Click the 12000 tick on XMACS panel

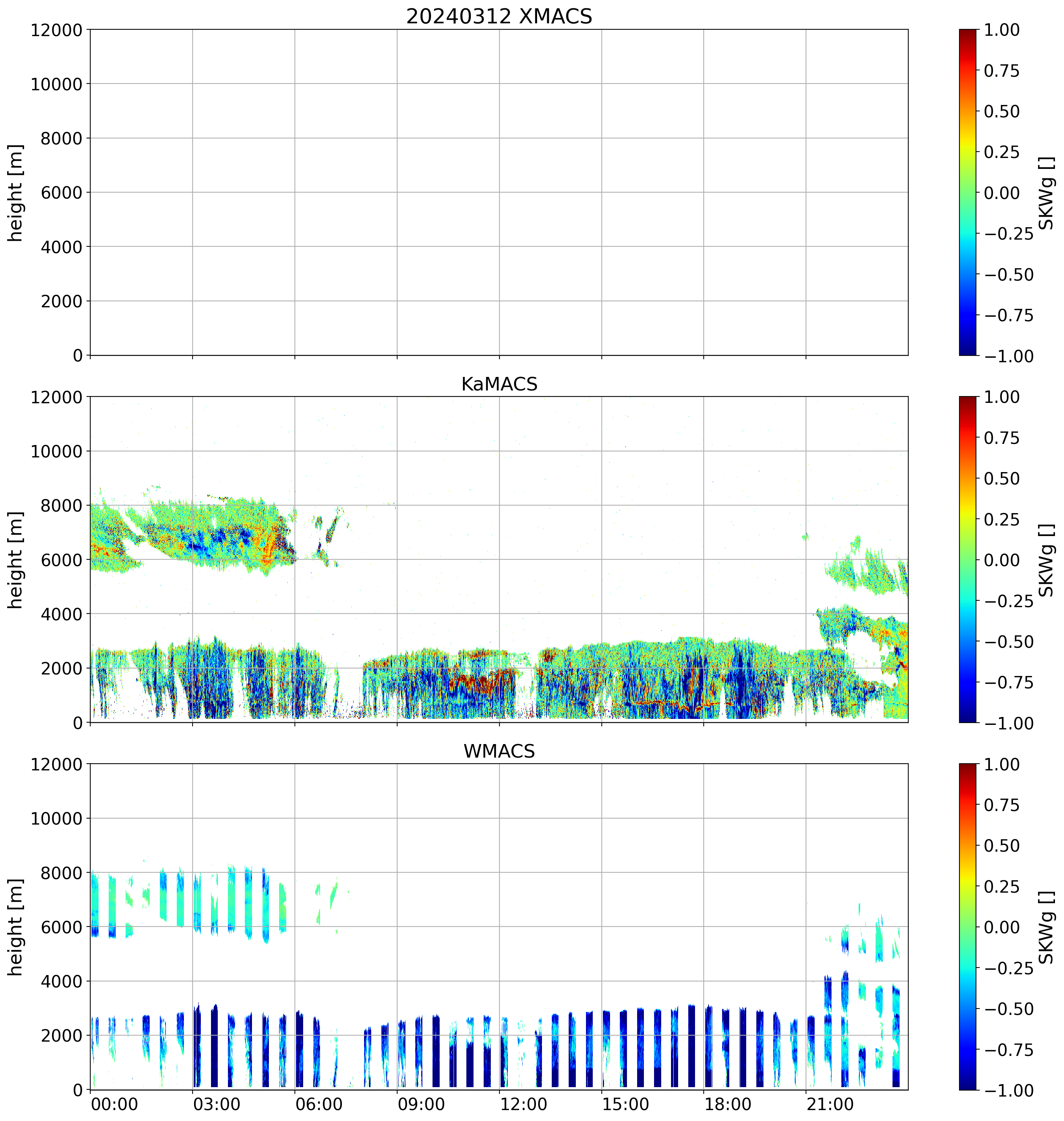click(x=56, y=29)
